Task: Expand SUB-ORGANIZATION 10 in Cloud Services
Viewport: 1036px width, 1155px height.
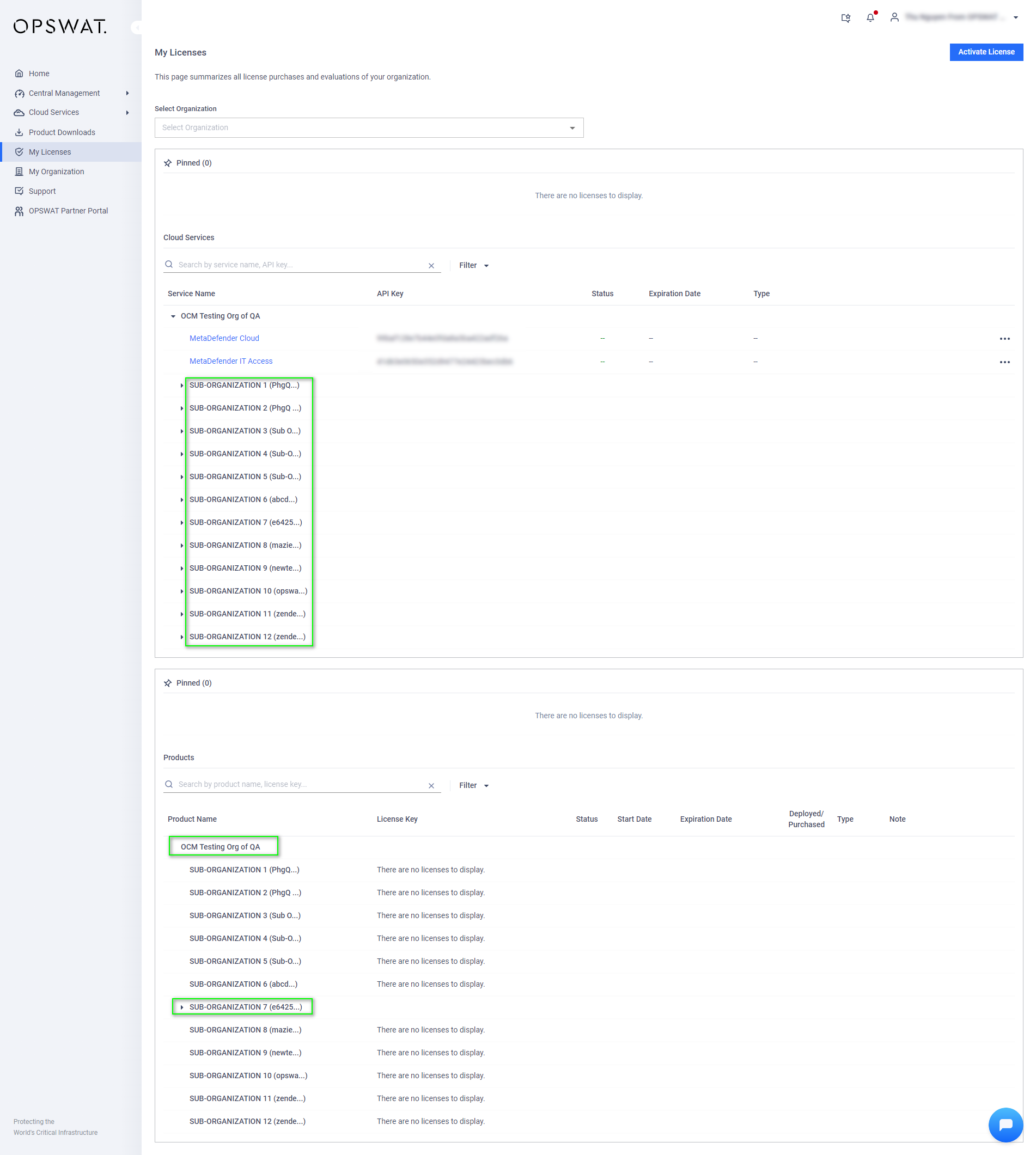Action: (x=181, y=592)
